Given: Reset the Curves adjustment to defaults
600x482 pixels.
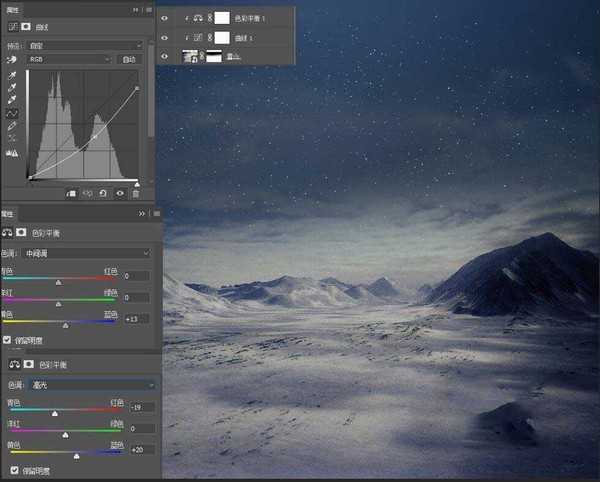Looking at the screenshot, I should coord(104,193).
